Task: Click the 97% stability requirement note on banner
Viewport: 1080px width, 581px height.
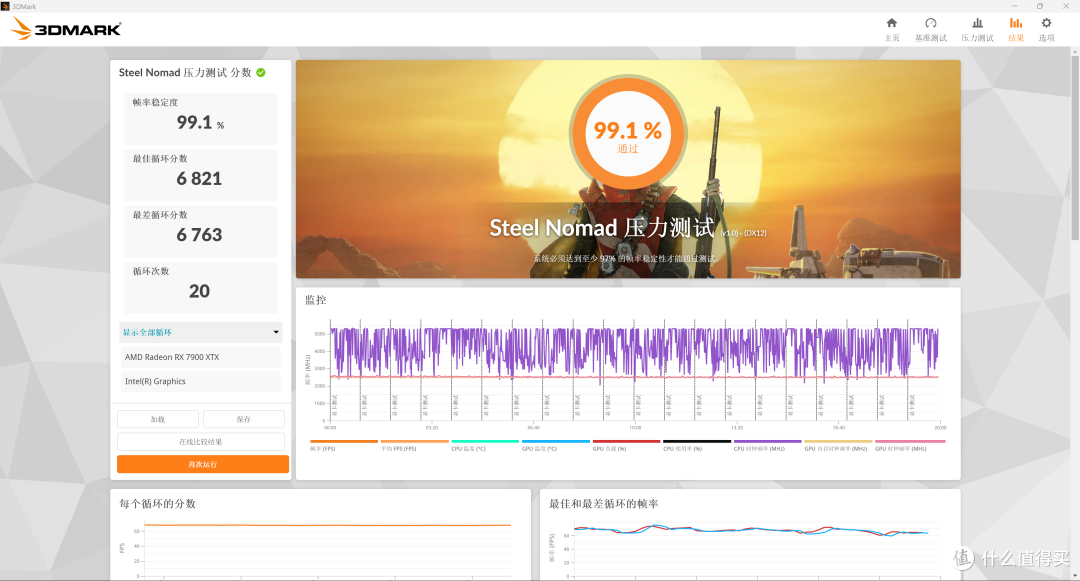Action: 625,259
